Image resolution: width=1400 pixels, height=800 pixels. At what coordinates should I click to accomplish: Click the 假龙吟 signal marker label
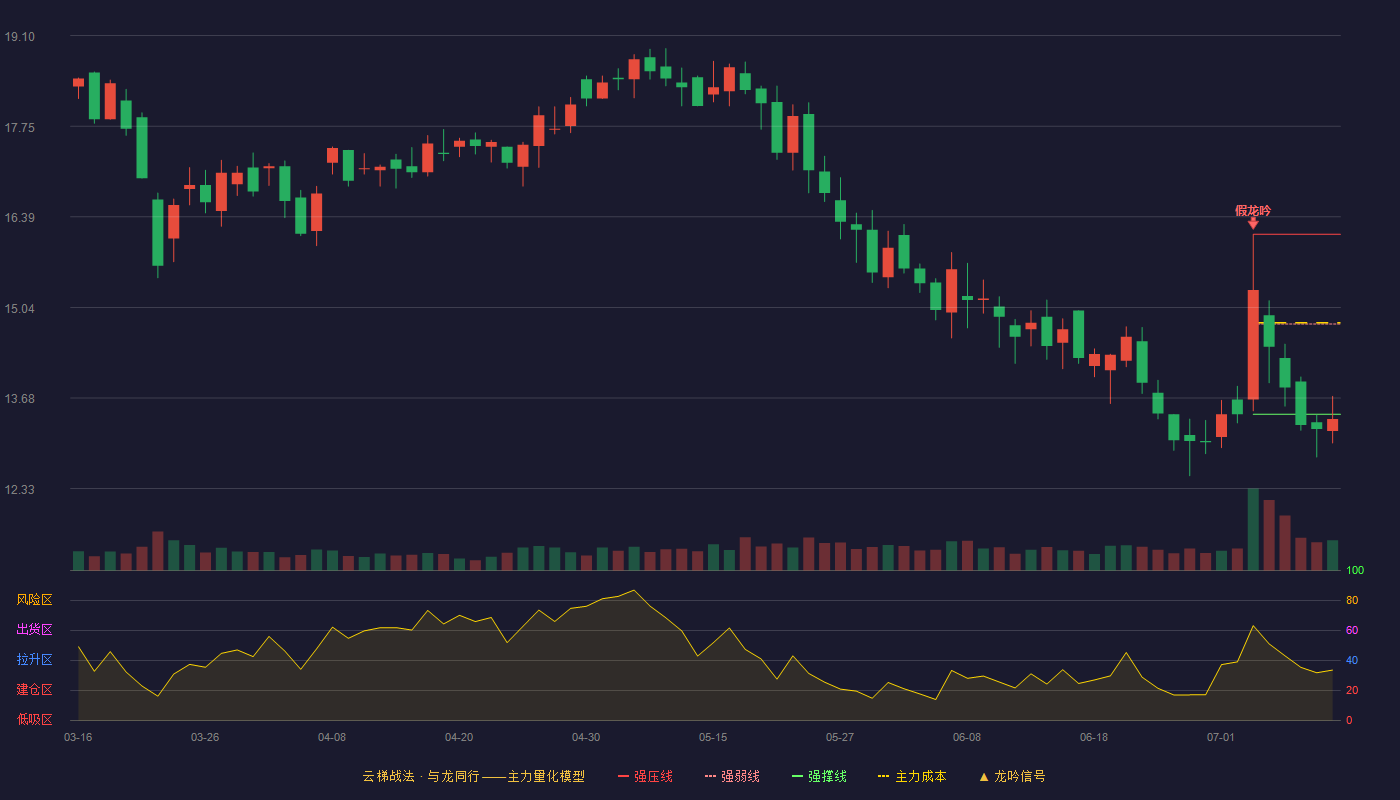tap(1253, 210)
